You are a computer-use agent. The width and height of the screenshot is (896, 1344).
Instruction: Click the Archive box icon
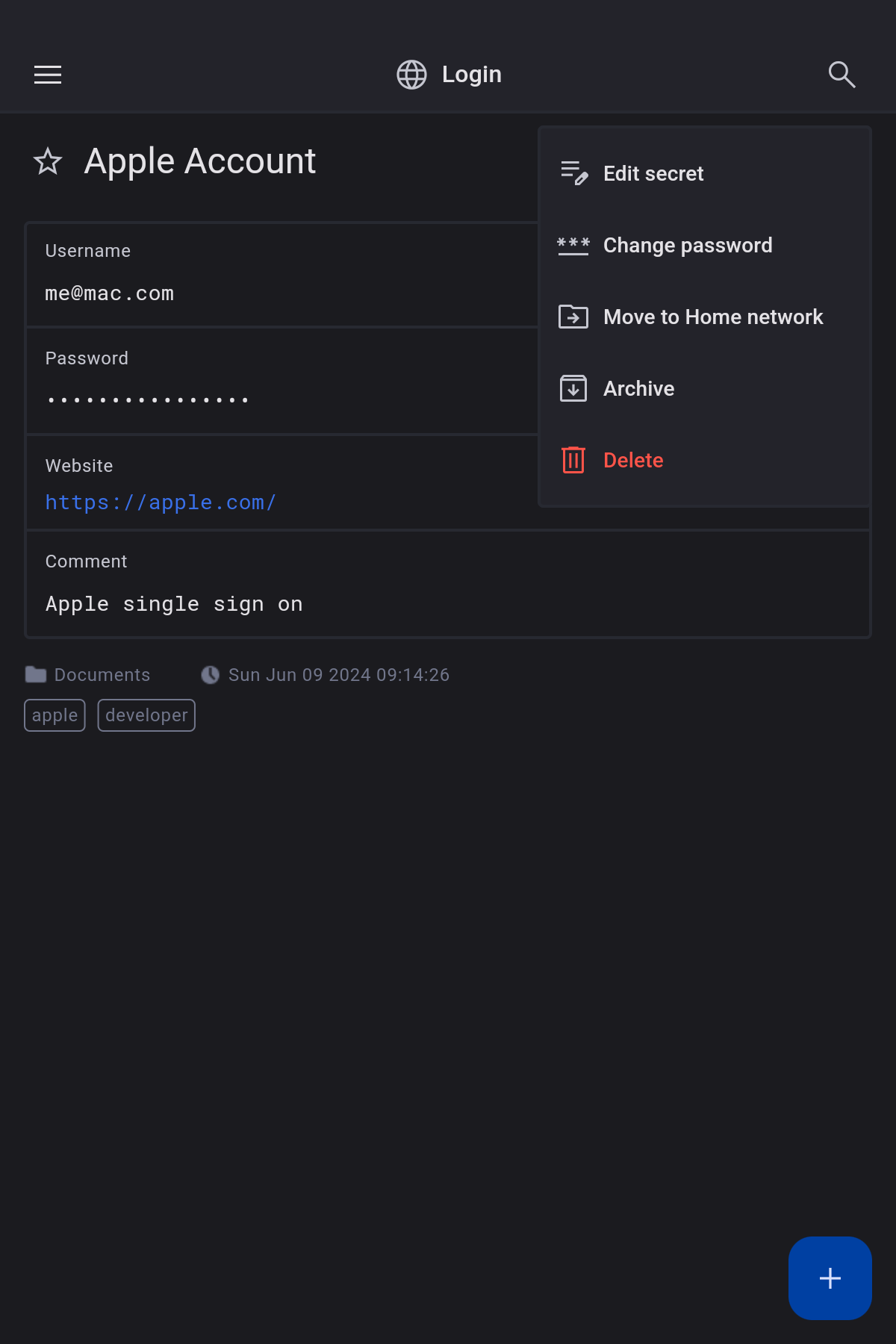click(573, 388)
